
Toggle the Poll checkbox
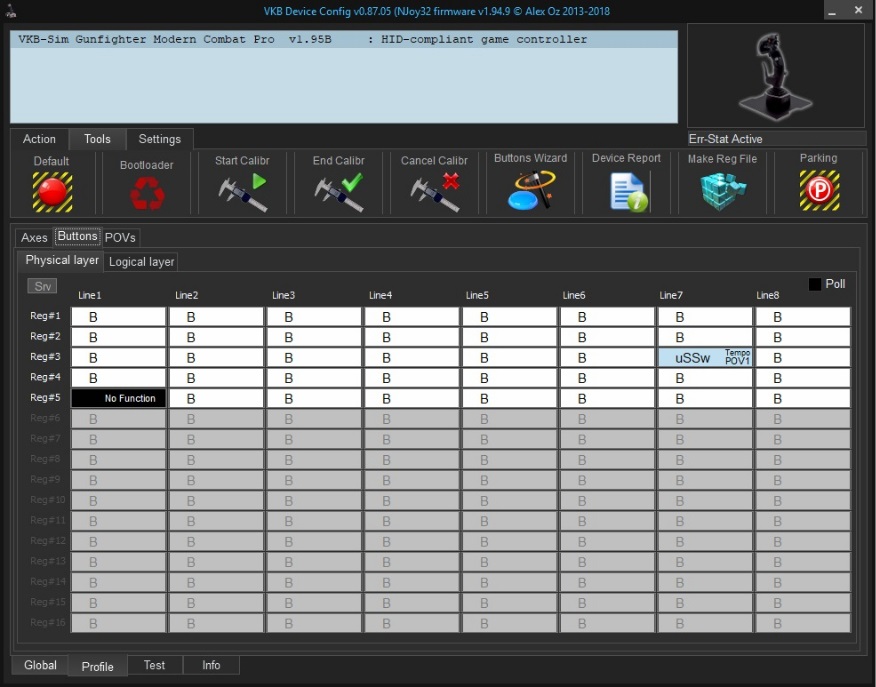[x=815, y=284]
